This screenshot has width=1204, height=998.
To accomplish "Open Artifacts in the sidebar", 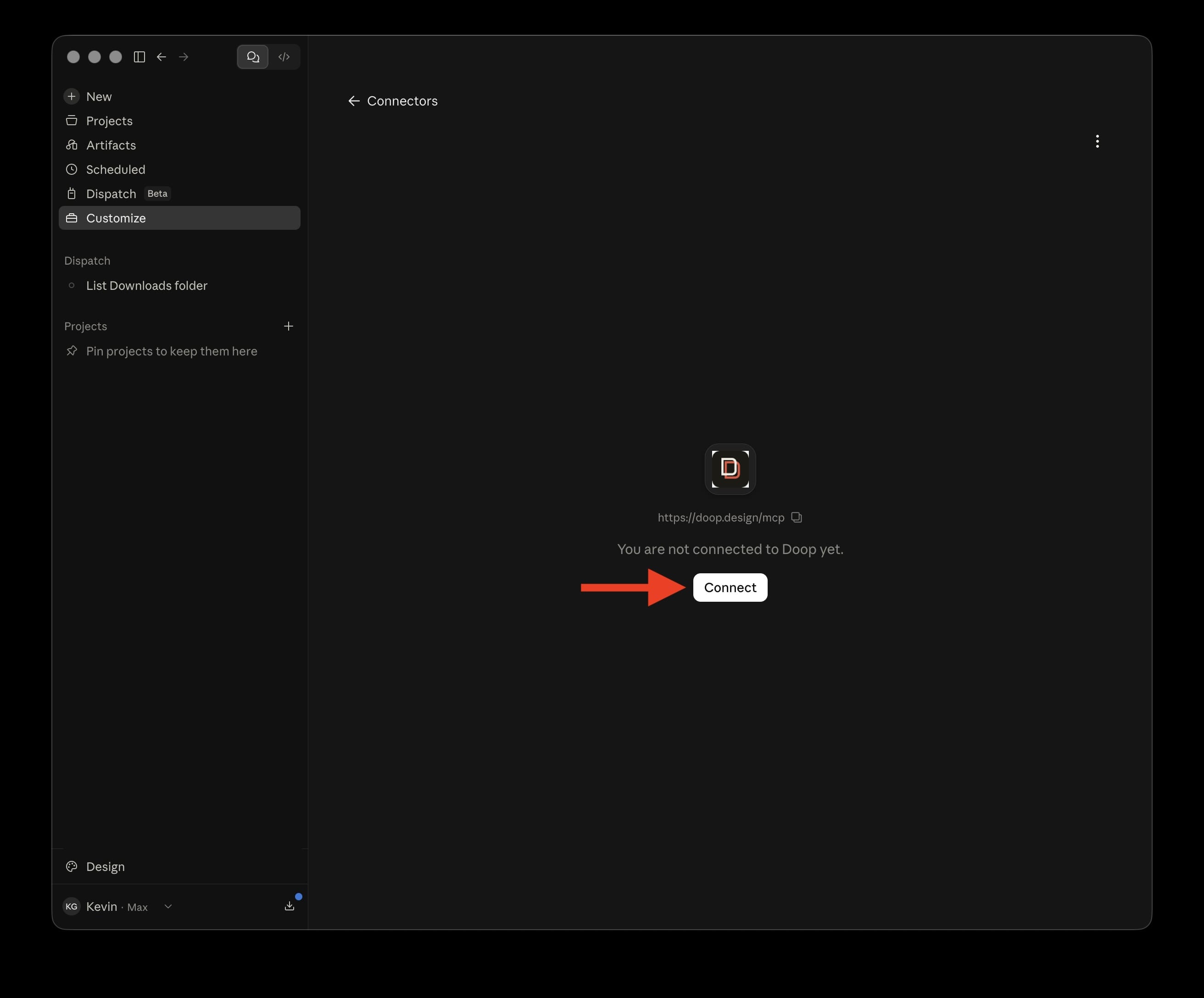I will point(179,145).
